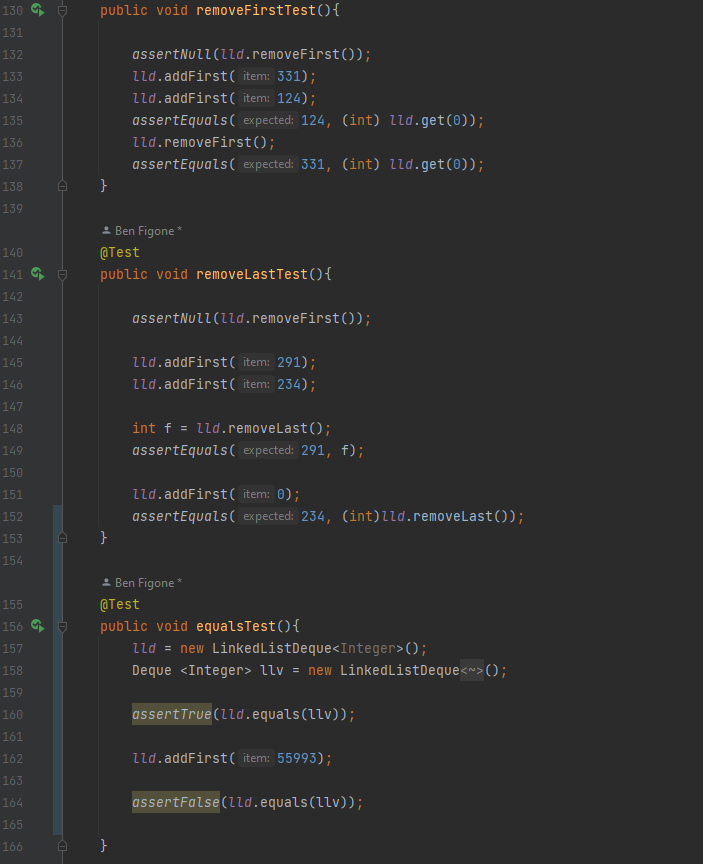Click author icon above equalsTest
The height and width of the screenshot is (864, 703).
(x=106, y=583)
